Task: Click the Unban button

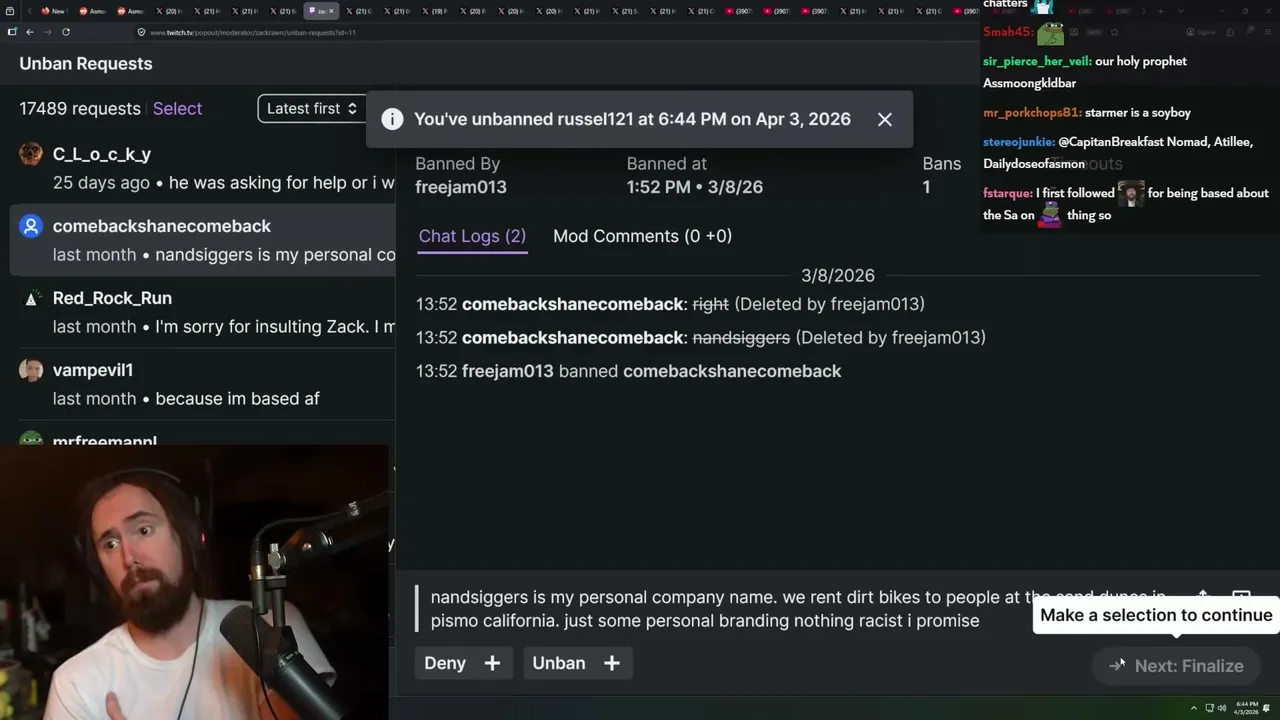Action: click(x=576, y=663)
